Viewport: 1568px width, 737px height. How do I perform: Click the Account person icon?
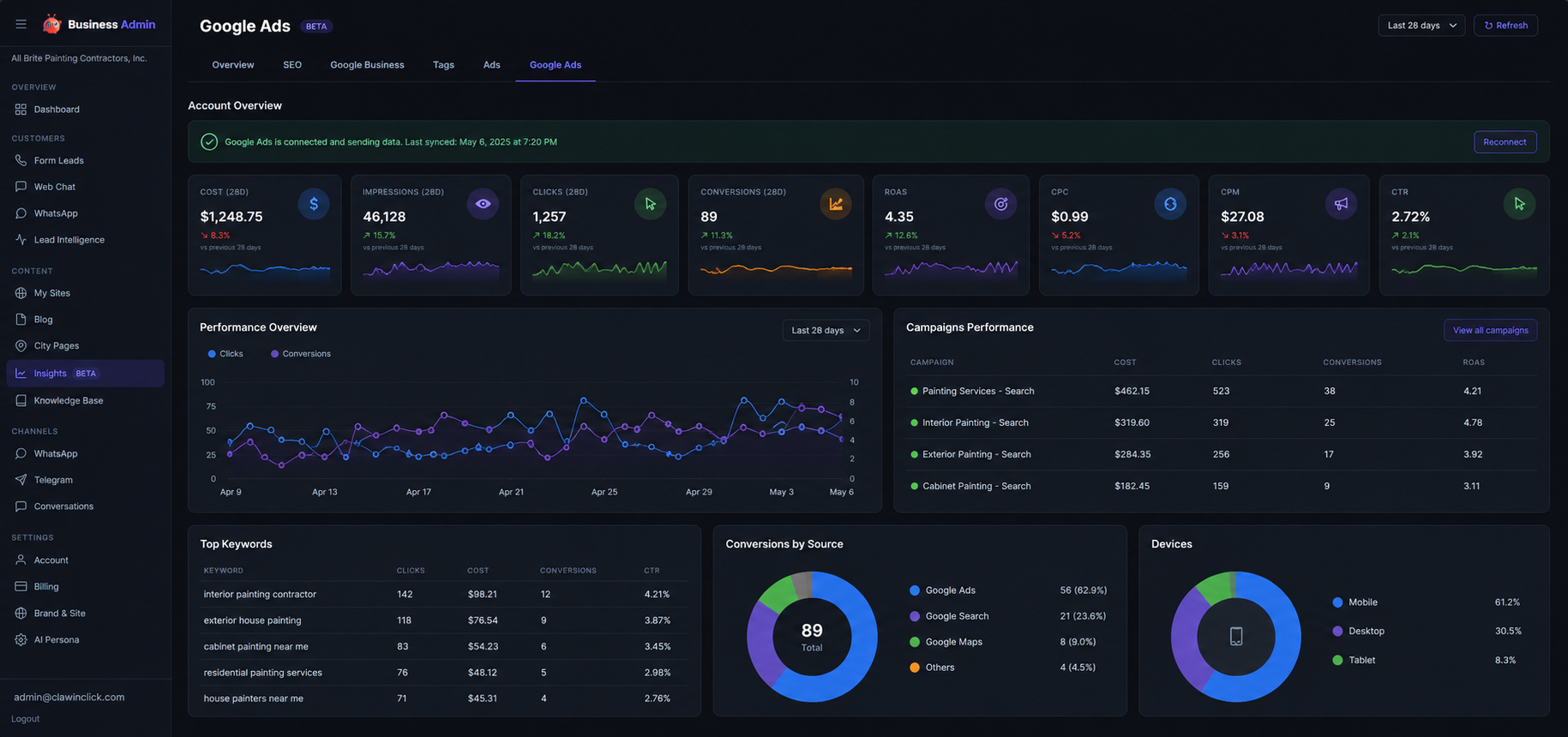point(21,560)
